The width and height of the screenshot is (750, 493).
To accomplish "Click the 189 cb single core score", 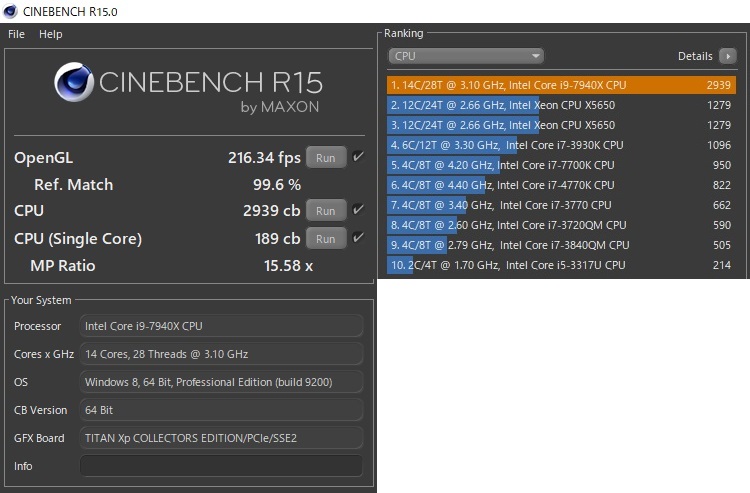I will tap(277, 239).
